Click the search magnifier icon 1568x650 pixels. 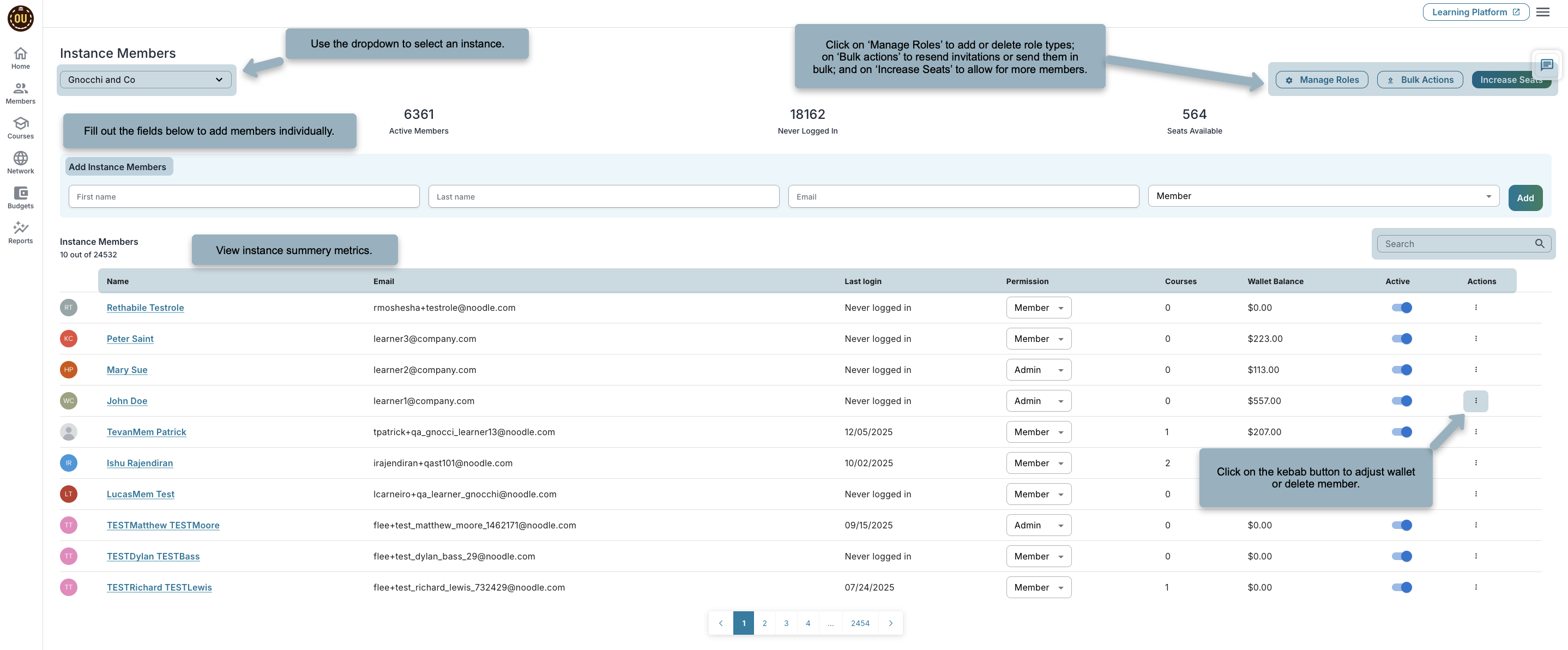pyautogui.click(x=1540, y=243)
